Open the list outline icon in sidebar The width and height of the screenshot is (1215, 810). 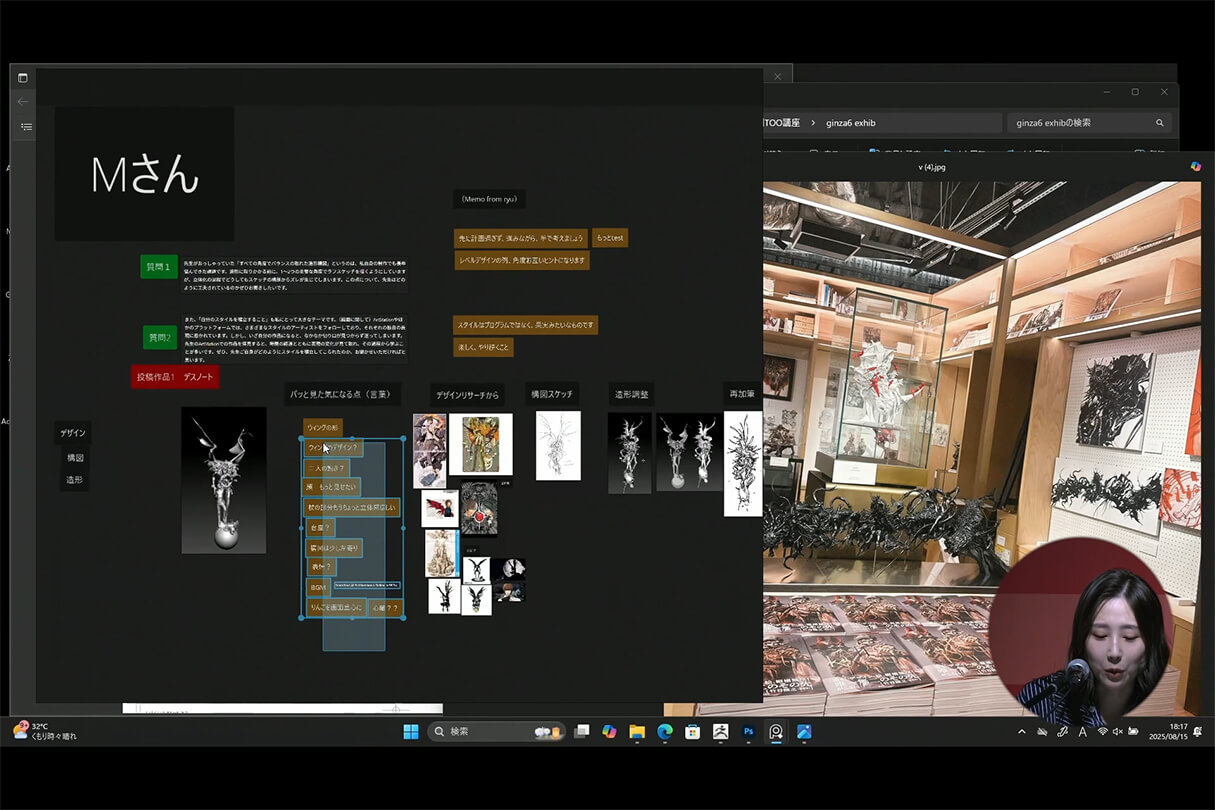[x=26, y=127]
